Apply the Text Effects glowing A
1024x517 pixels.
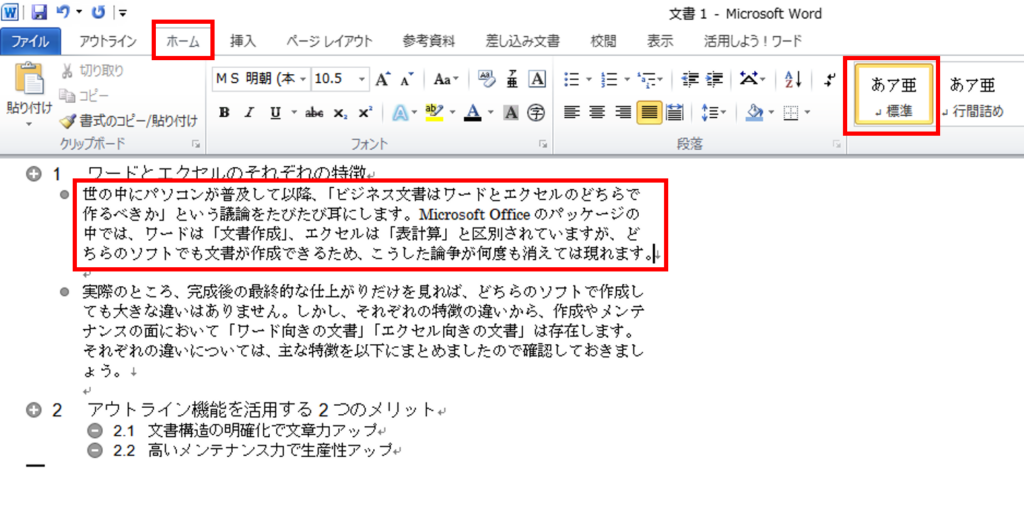400,112
